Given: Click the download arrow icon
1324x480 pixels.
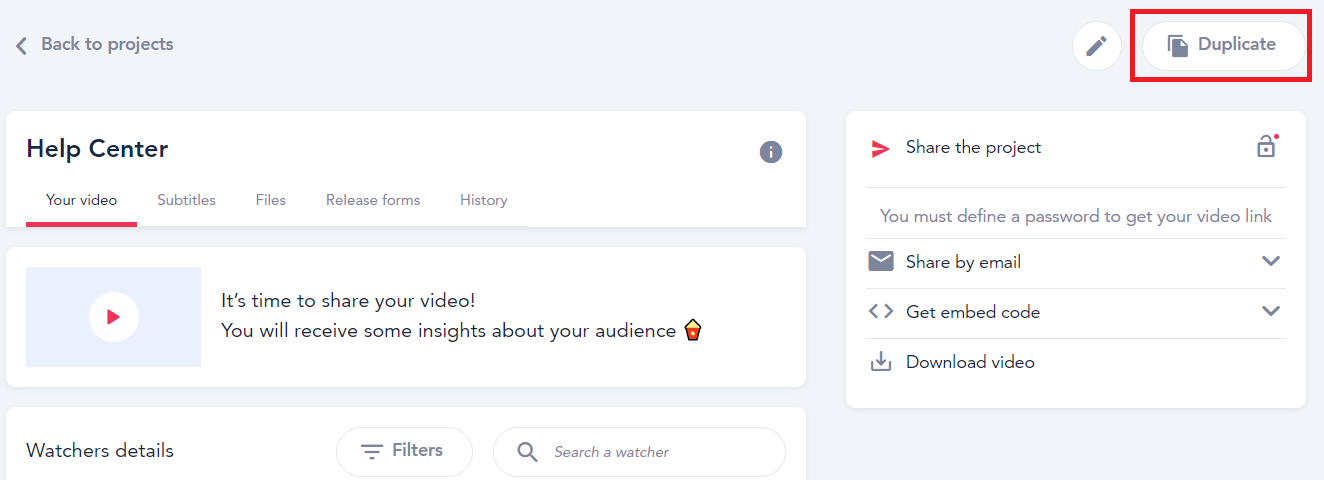Looking at the screenshot, I should point(881,361).
